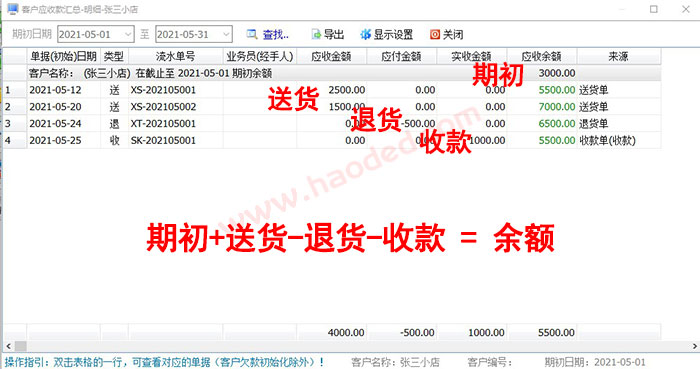
Task: Click the 显示设置 button label
Action: click(x=393, y=34)
